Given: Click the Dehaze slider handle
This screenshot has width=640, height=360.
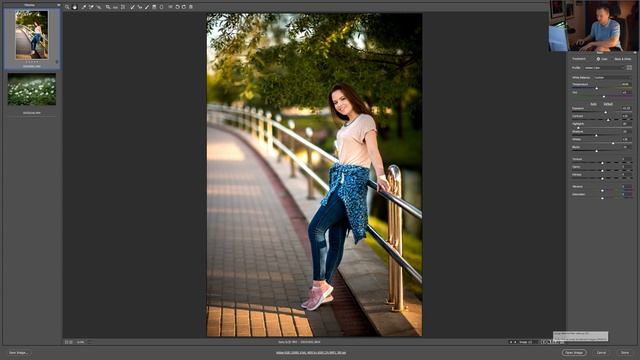Looking at the screenshot, I should point(602,178).
